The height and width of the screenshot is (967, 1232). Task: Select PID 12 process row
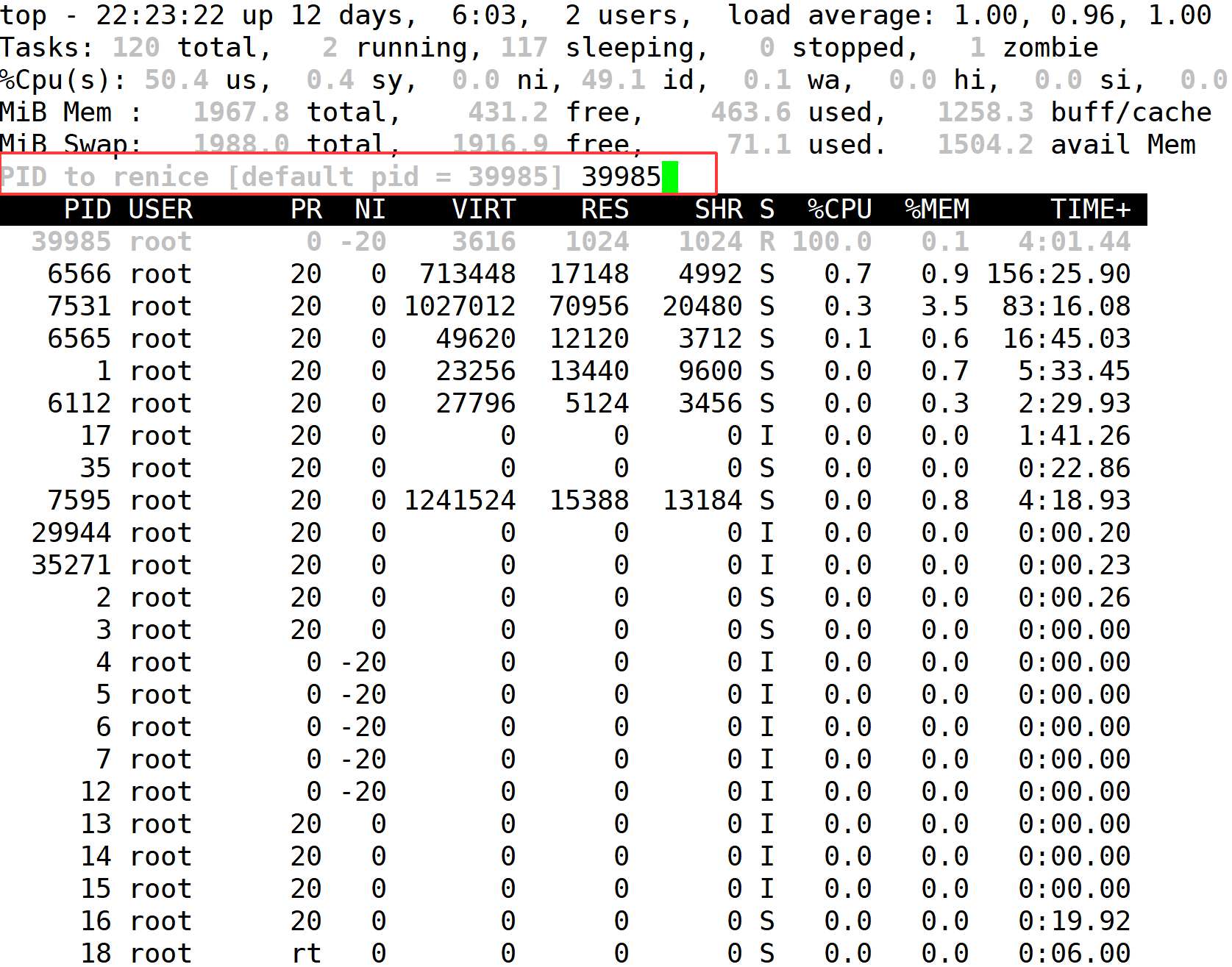574,792
